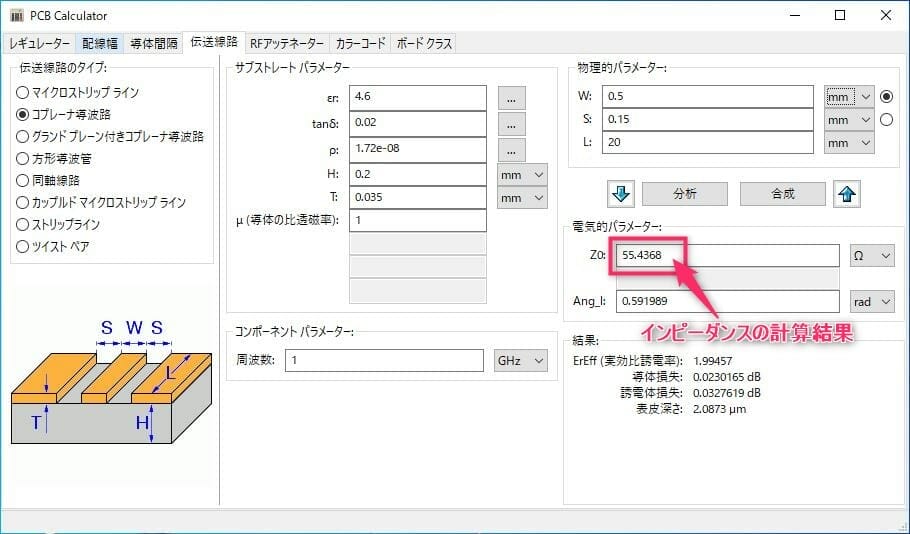
Task: Click the 合成 button
Action: click(x=782, y=194)
